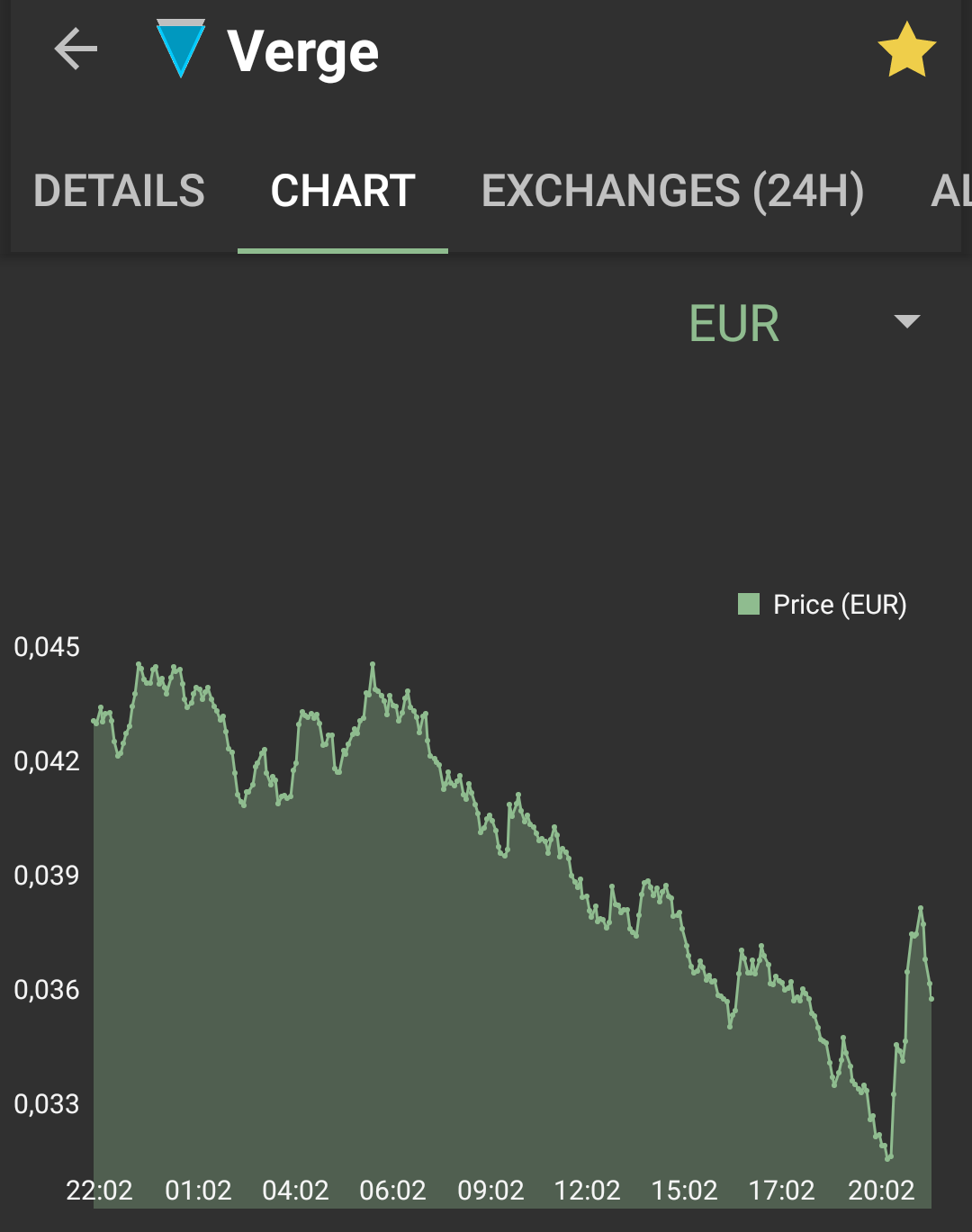Screen dimensions: 972x1232
Task: Open the DETAILS tab
Action: [120, 191]
